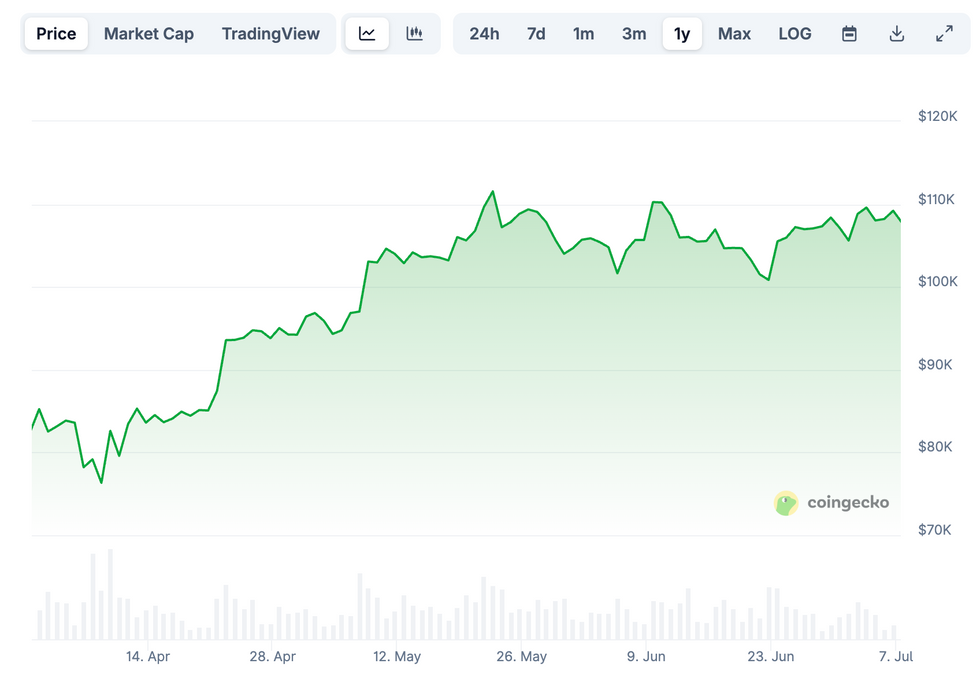Image resolution: width=980 pixels, height=681 pixels.
Task: Select the 7d time range
Action: coord(536,34)
